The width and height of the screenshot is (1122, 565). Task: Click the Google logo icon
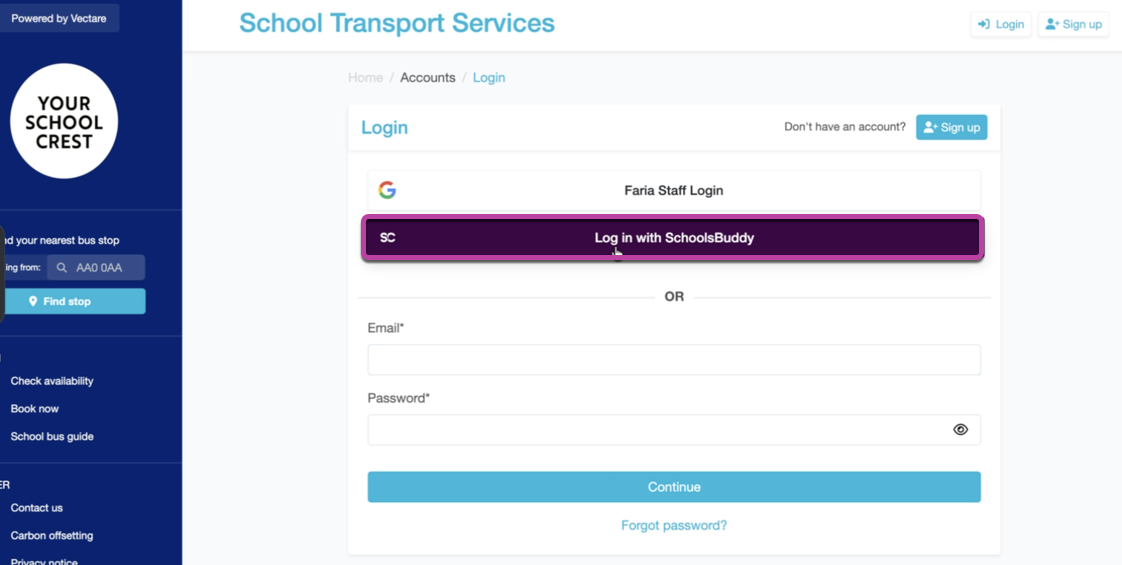[x=387, y=190]
